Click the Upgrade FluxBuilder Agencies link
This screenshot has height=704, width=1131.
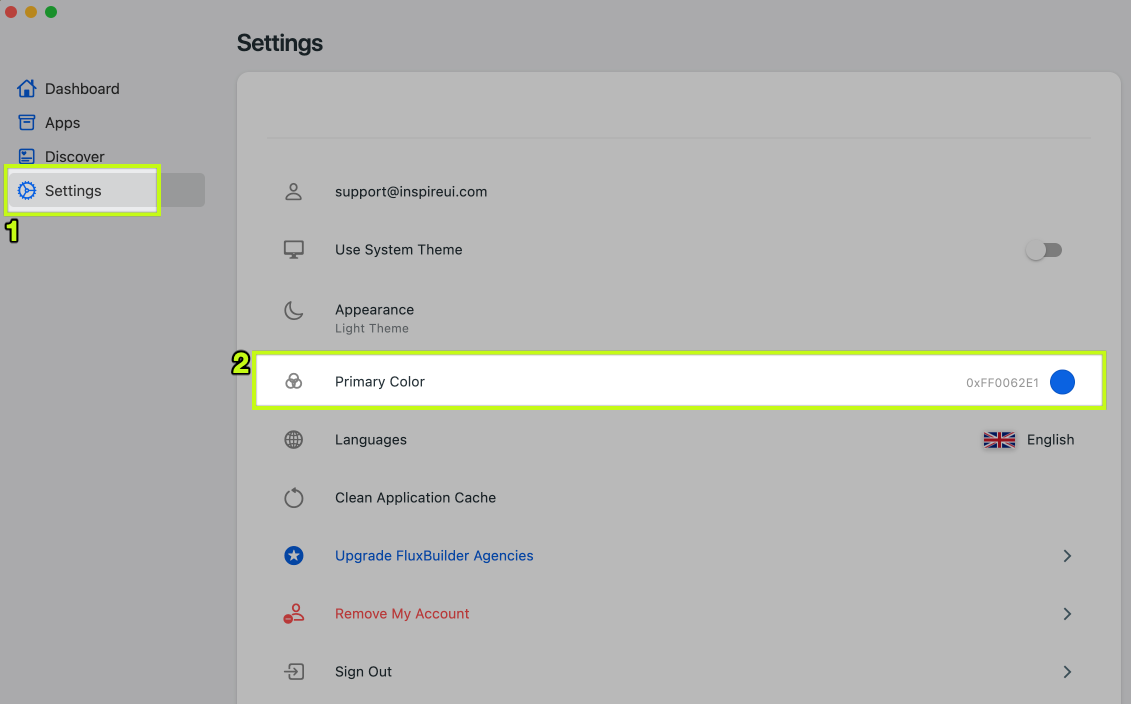[434, 556]
